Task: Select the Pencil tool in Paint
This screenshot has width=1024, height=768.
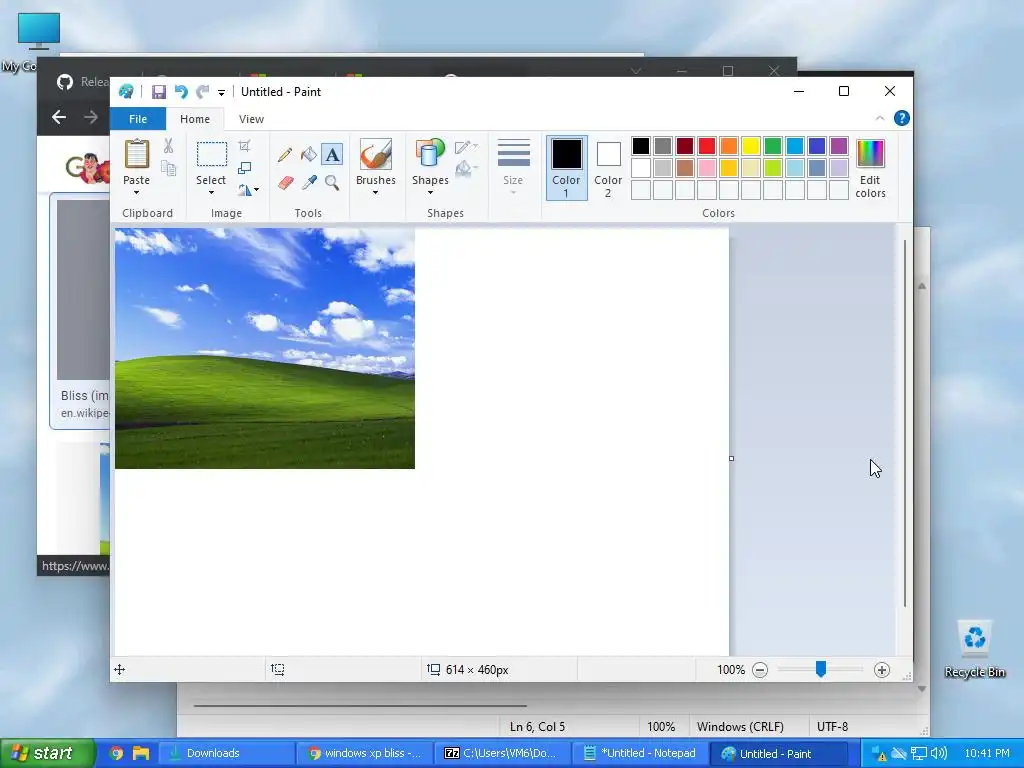Action: 285,154
